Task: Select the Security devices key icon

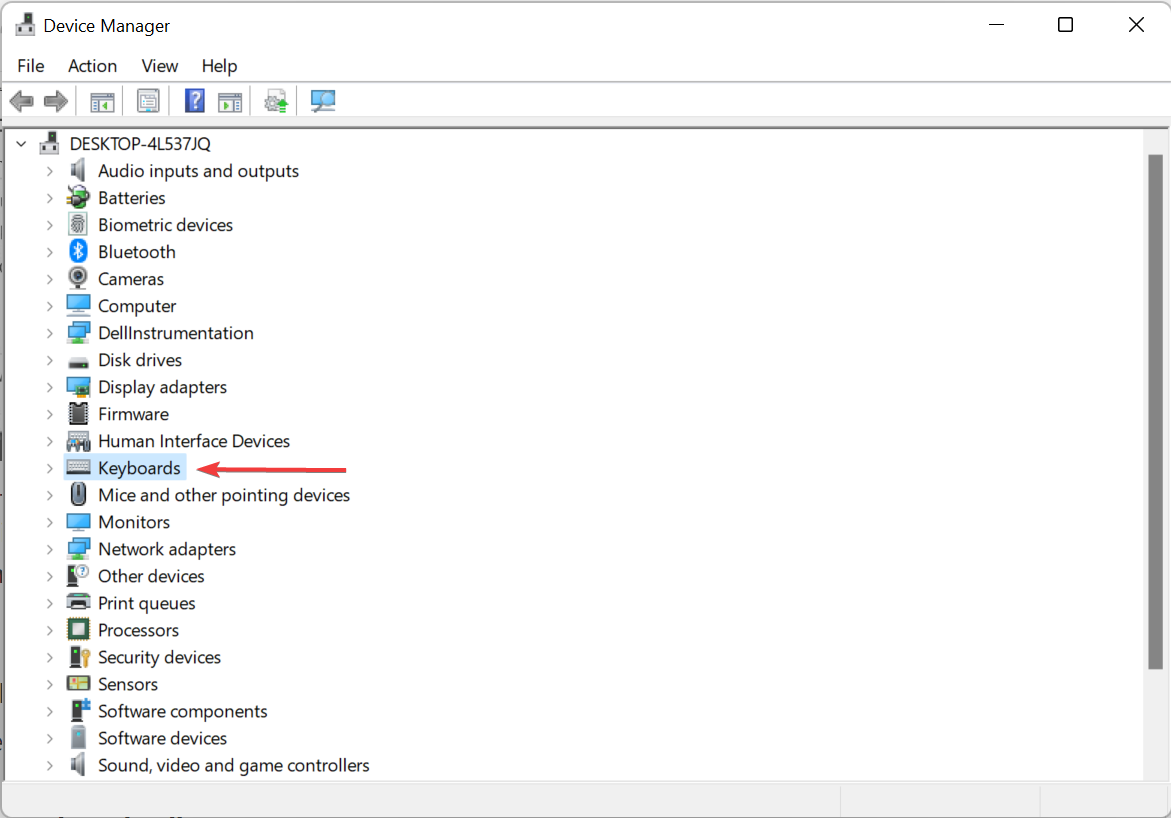Action: [78, 657]
